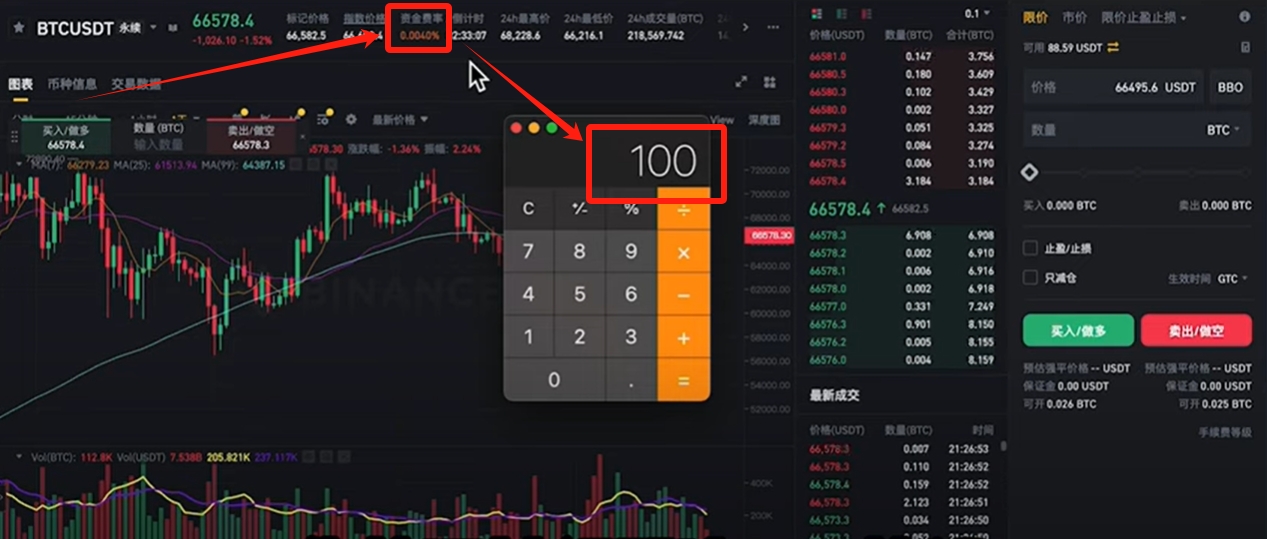
Task: Open the 币种信息 tab
Action: point(72,84)
